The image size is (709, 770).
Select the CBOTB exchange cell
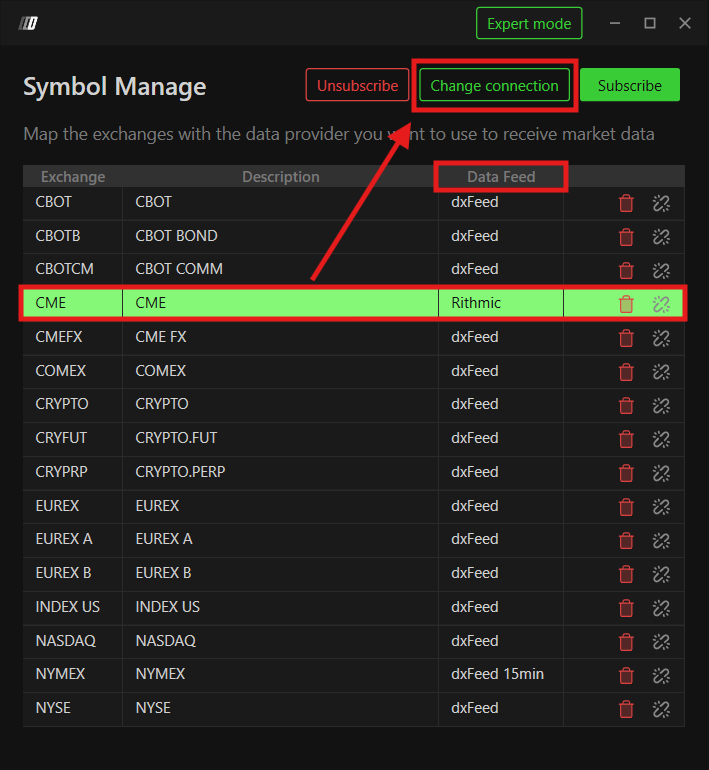pyautogui.click(x=73, y=236)
